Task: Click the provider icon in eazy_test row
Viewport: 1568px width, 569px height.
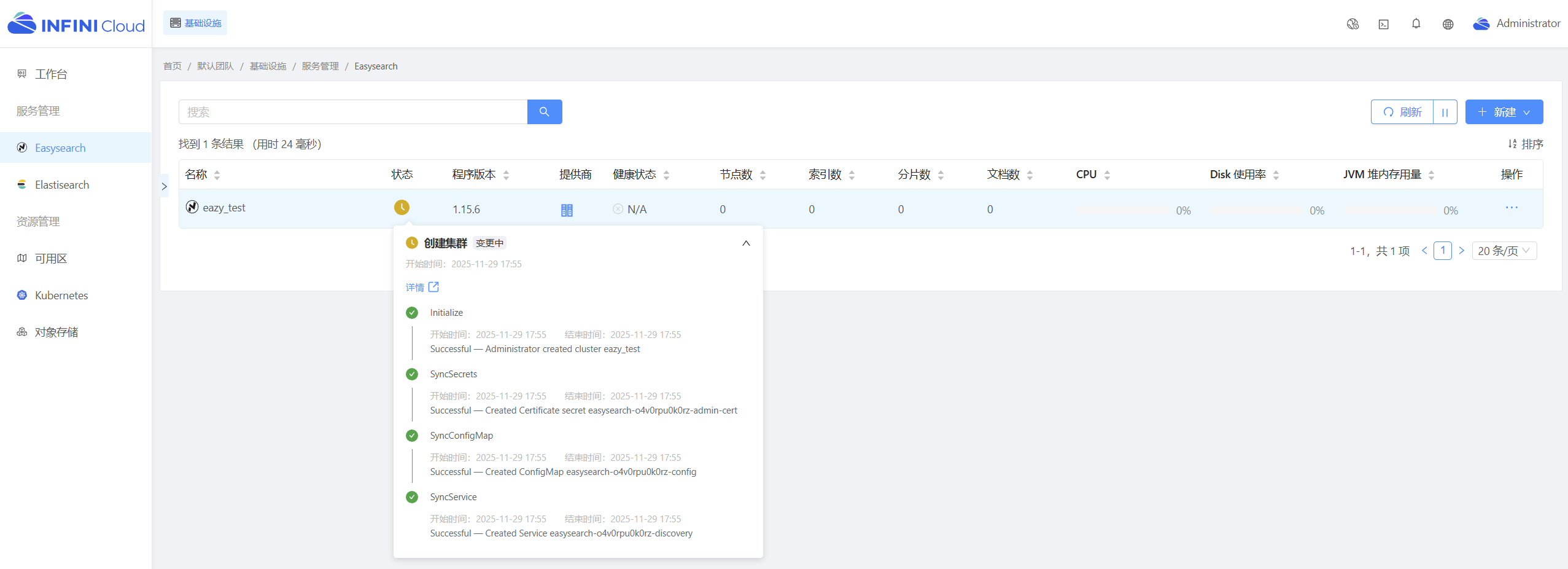Action: [567, 210]
